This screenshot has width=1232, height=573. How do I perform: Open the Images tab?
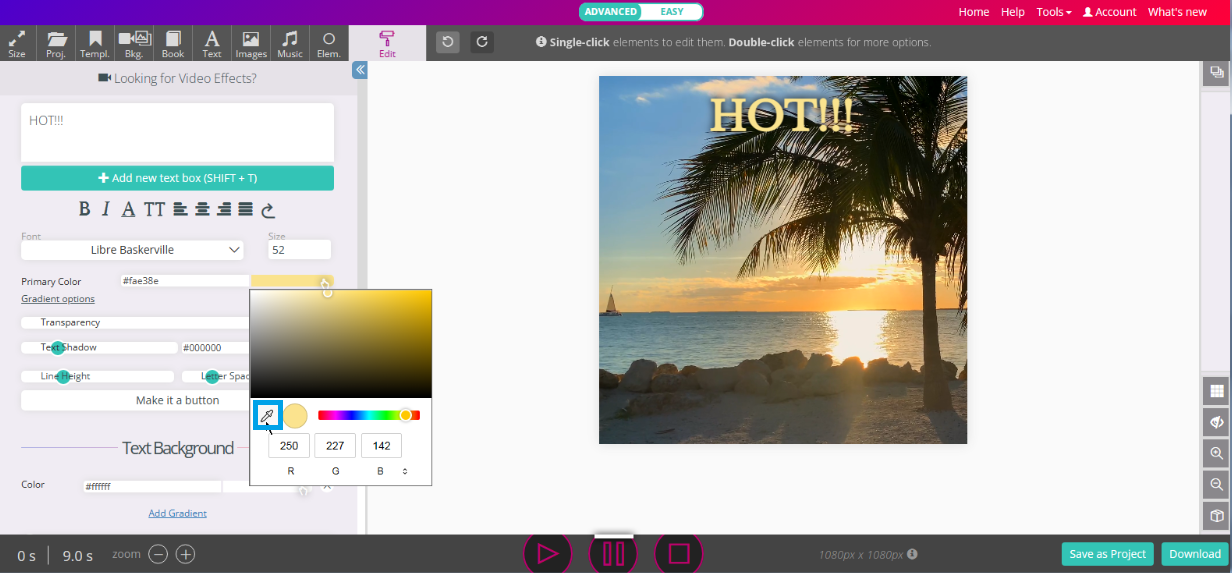point(251,44)
